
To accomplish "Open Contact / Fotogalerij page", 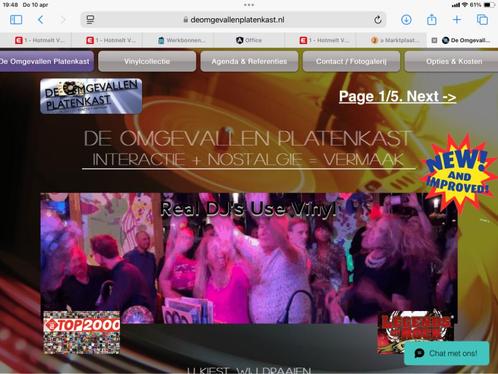I will (351, 61).
